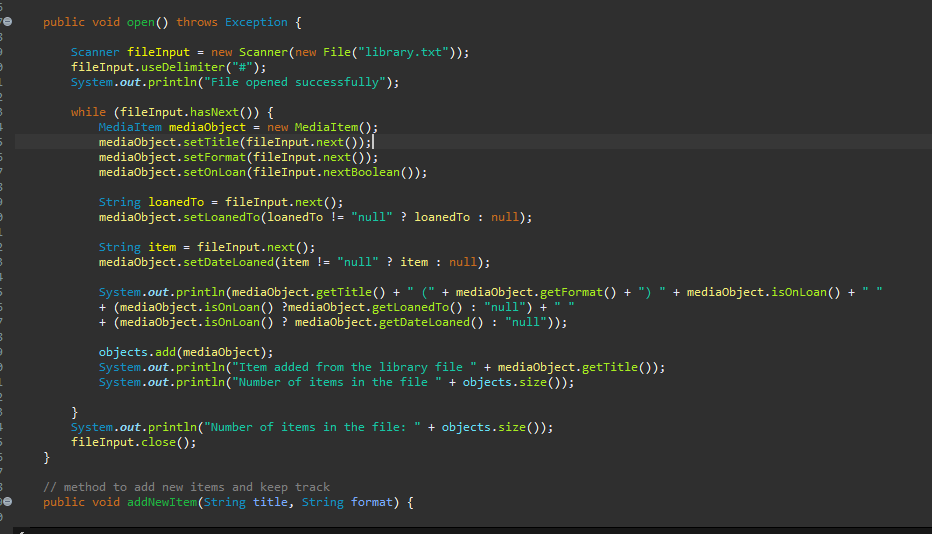
Task: Click the 'open' method name in declaration
Action: click(141, 22)
